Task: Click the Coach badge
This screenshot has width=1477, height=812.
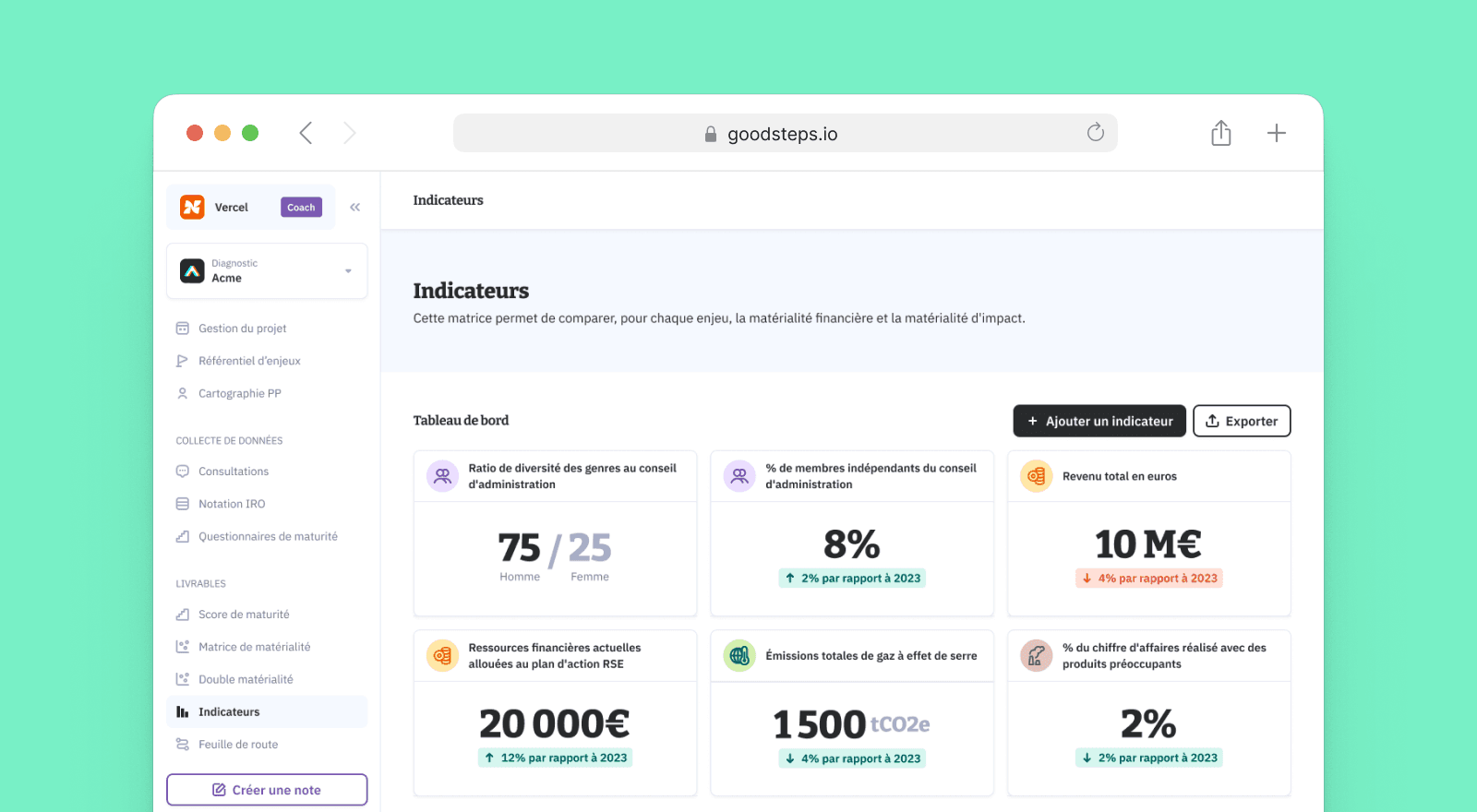Action: (x=301, y=208)
